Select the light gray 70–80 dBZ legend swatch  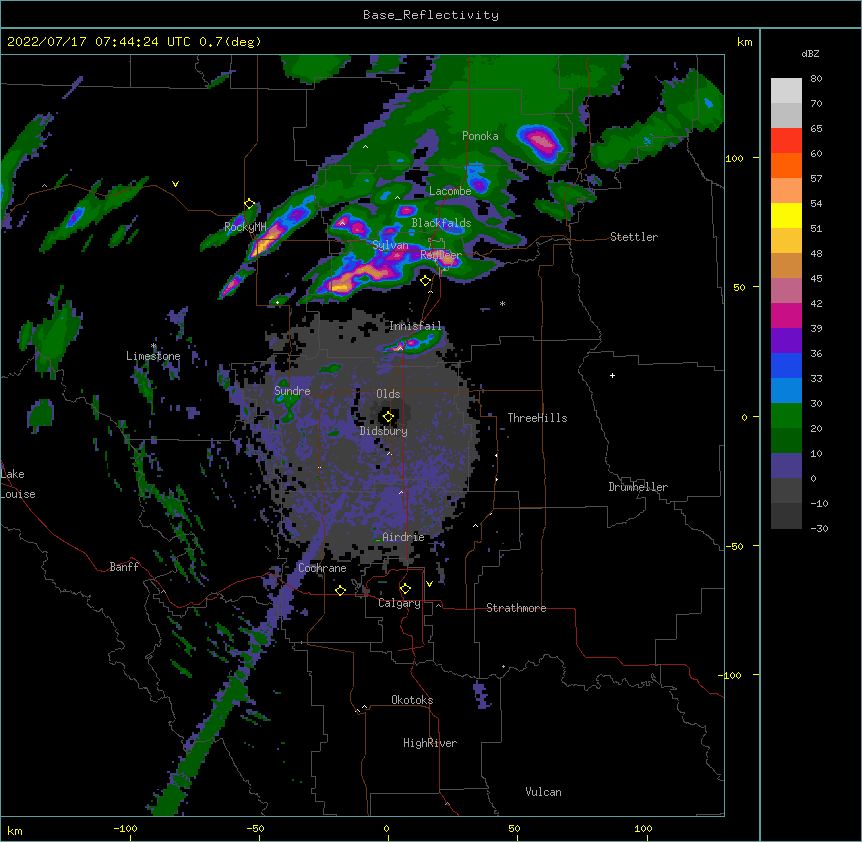point(786,90)
